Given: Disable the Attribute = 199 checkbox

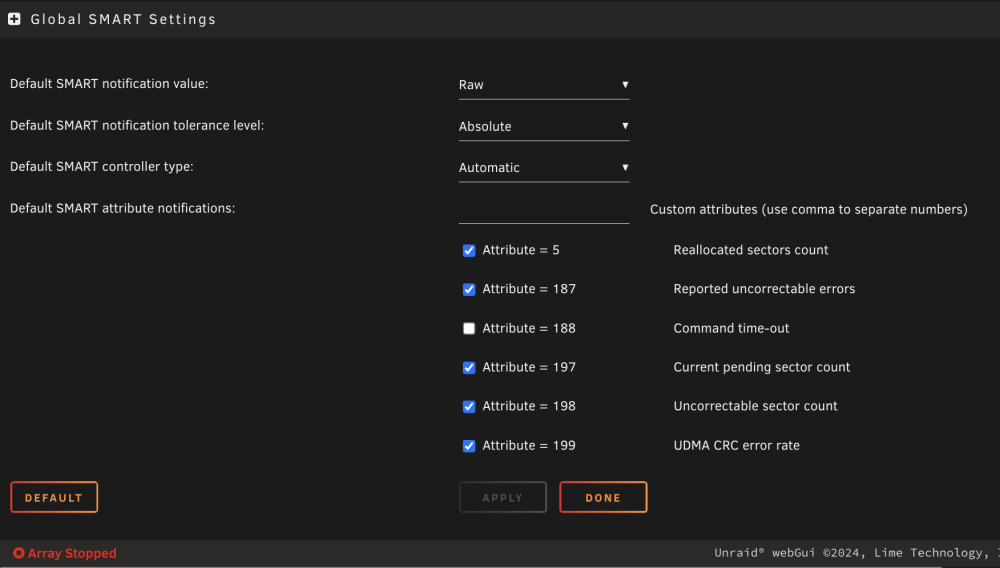Looking at the screenshot, I should click(x=469, y=446).
